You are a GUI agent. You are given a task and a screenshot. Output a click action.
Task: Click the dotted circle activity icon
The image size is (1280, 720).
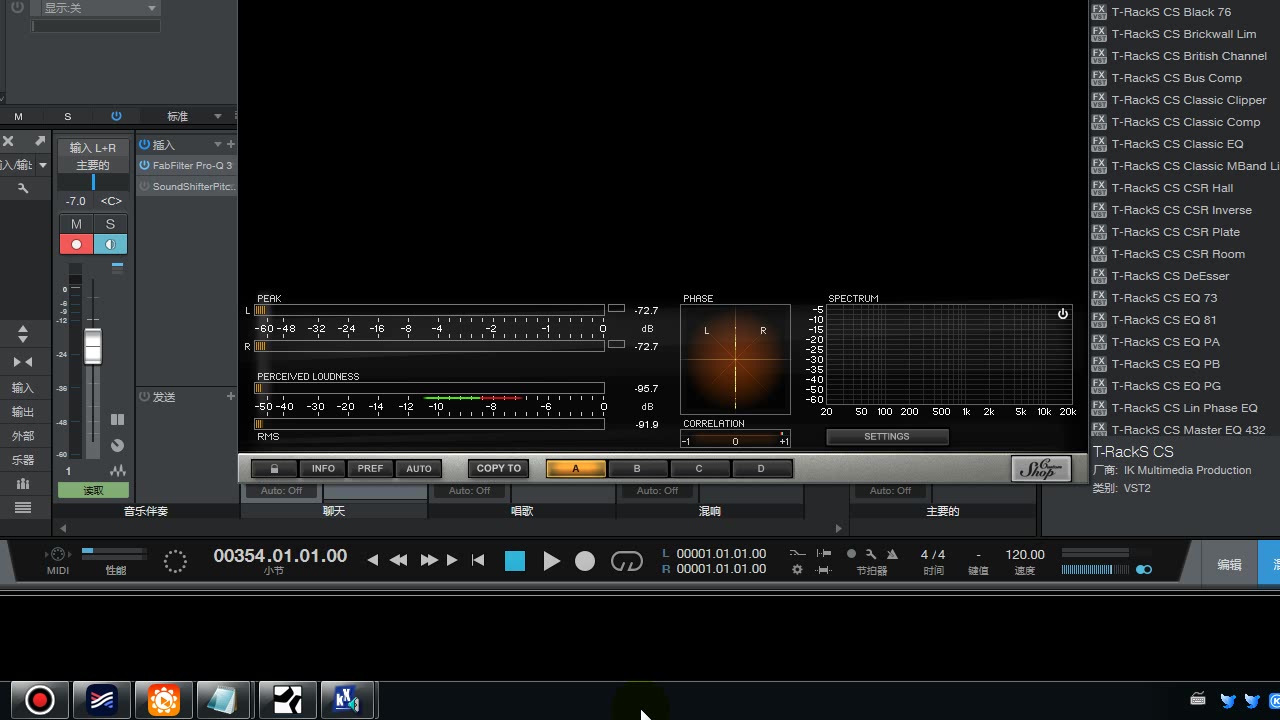click(175, 562)
